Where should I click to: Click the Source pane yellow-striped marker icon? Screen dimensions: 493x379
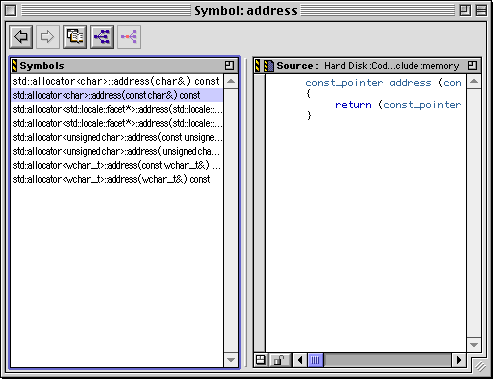pos(257,65)
